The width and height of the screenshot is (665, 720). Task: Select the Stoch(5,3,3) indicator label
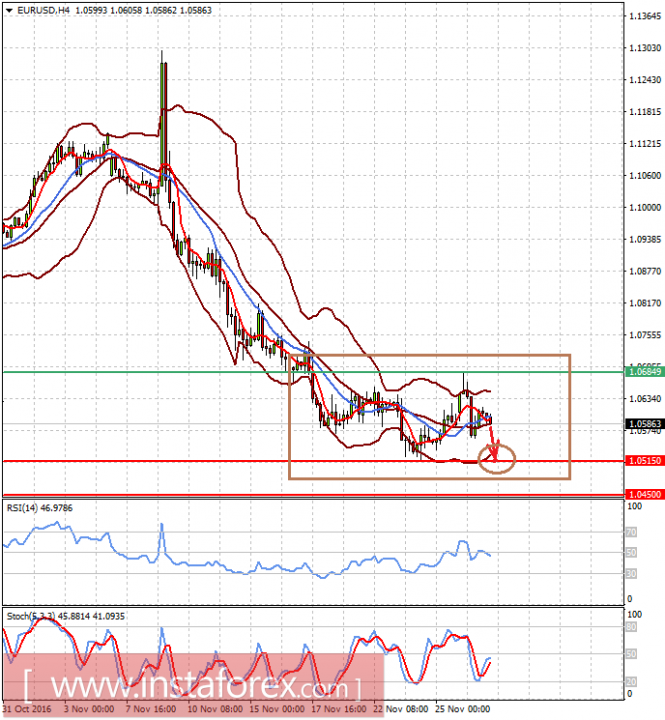(65, 616)
